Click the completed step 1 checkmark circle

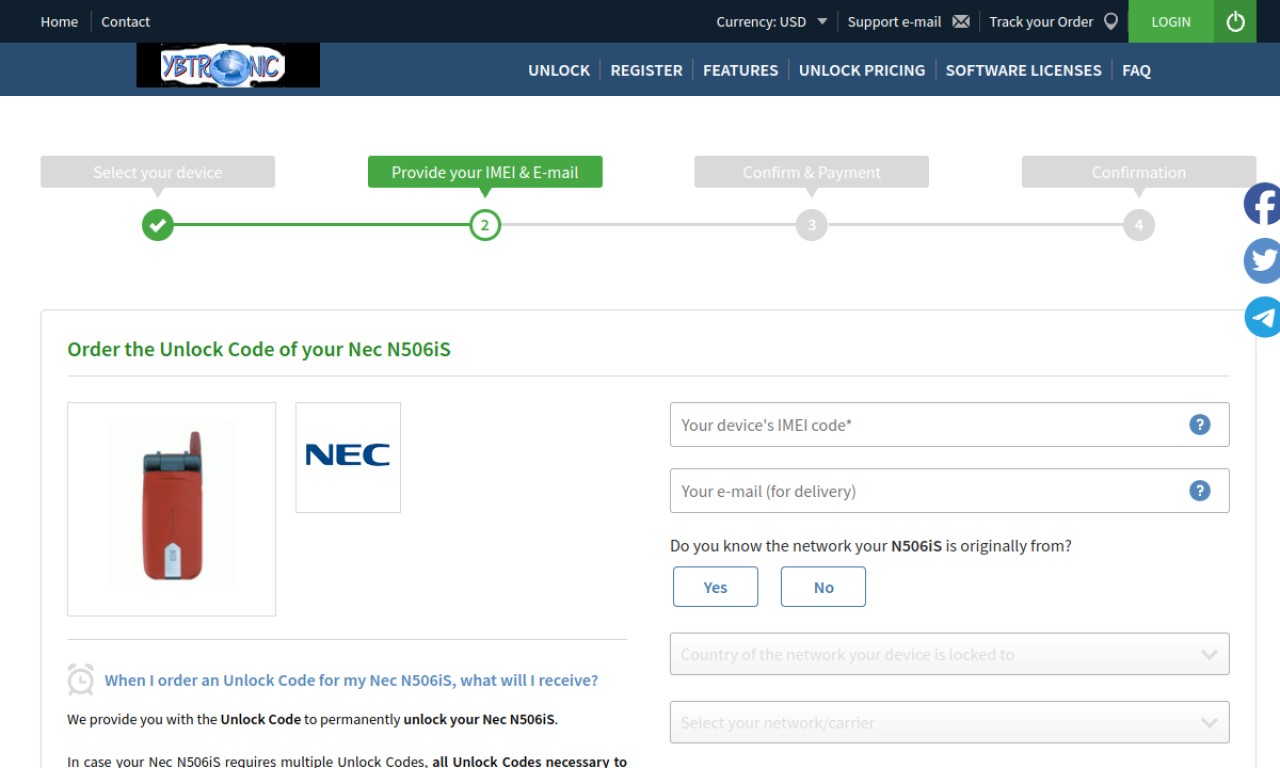pos(158,225)
